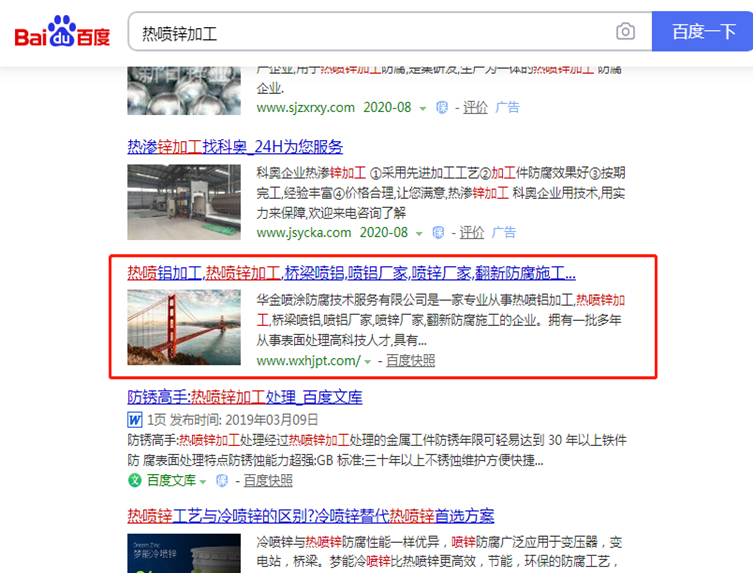
Task: Open 热喷锌工艺与冷喷锌的区别 result link
Action: tap(311, 516)
